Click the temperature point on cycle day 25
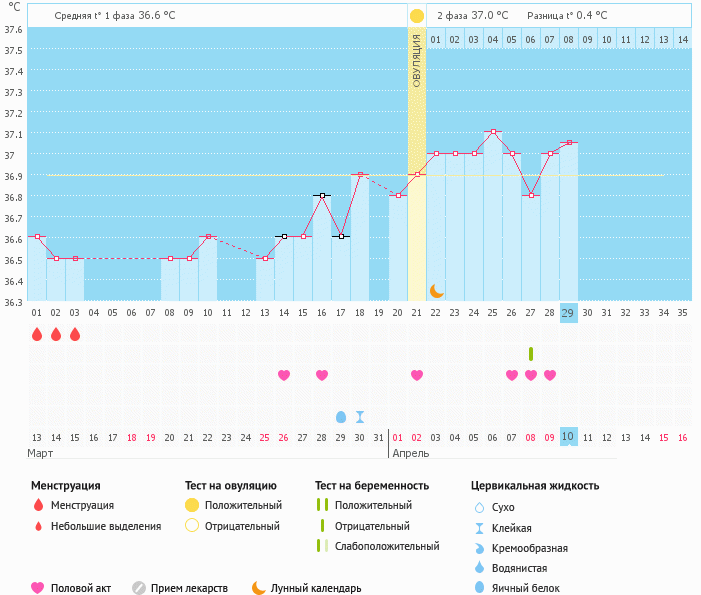Image resolution: width=701 pixels, height=595 pixels. [x=493, y=132]
